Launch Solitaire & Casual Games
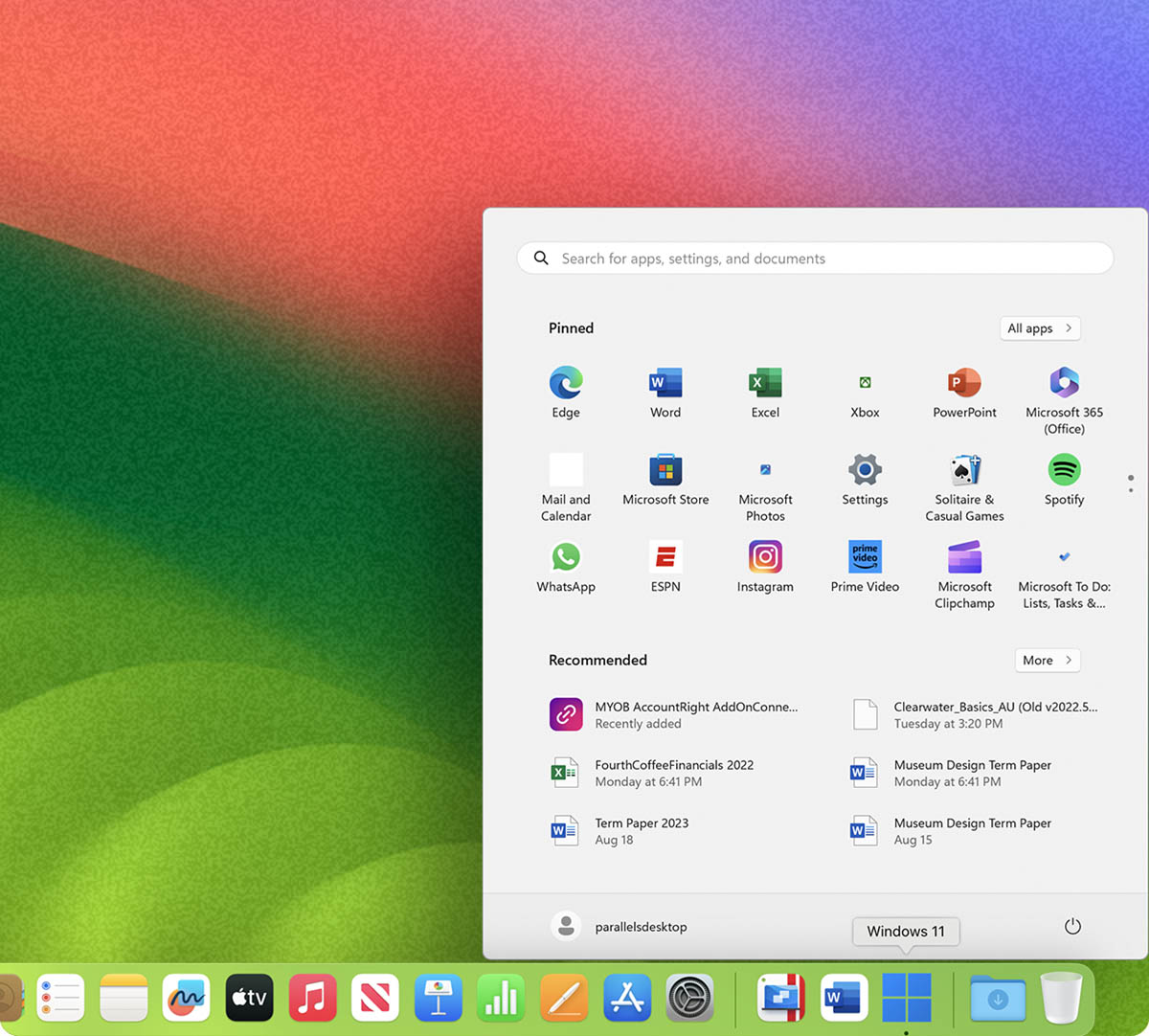This screenshot has height=1036, width=1149. (964, 470)
